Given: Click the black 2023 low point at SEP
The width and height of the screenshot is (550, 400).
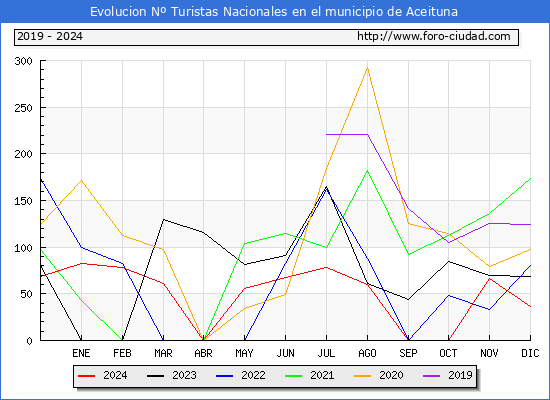Looking at the screenshot, I should click(408, 300).
